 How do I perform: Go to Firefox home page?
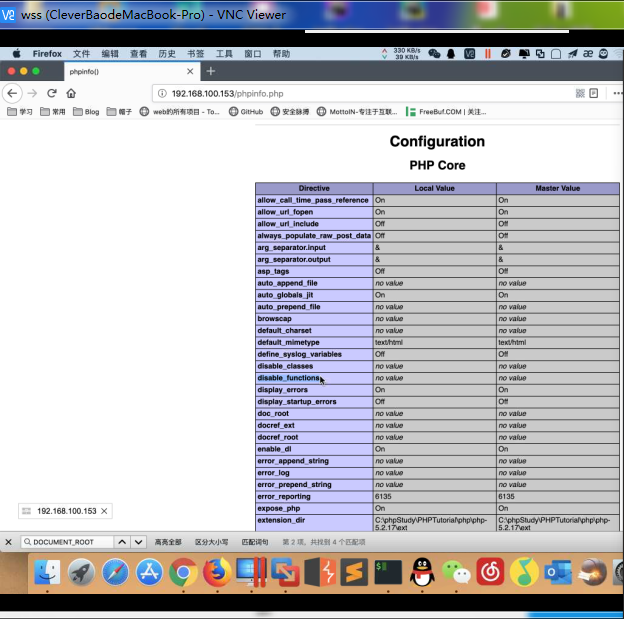coord(71,93)
